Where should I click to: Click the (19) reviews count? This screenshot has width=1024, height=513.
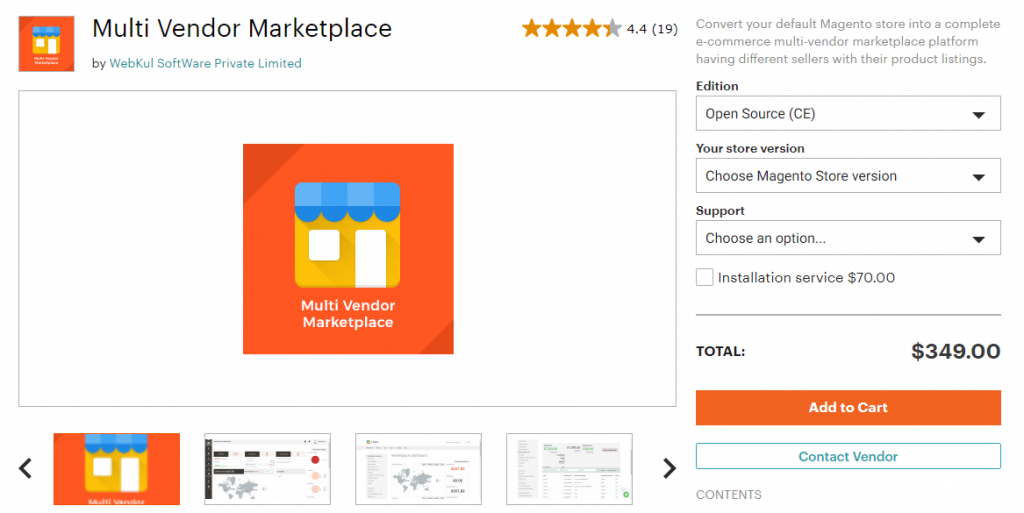click(x=665, y=29)
